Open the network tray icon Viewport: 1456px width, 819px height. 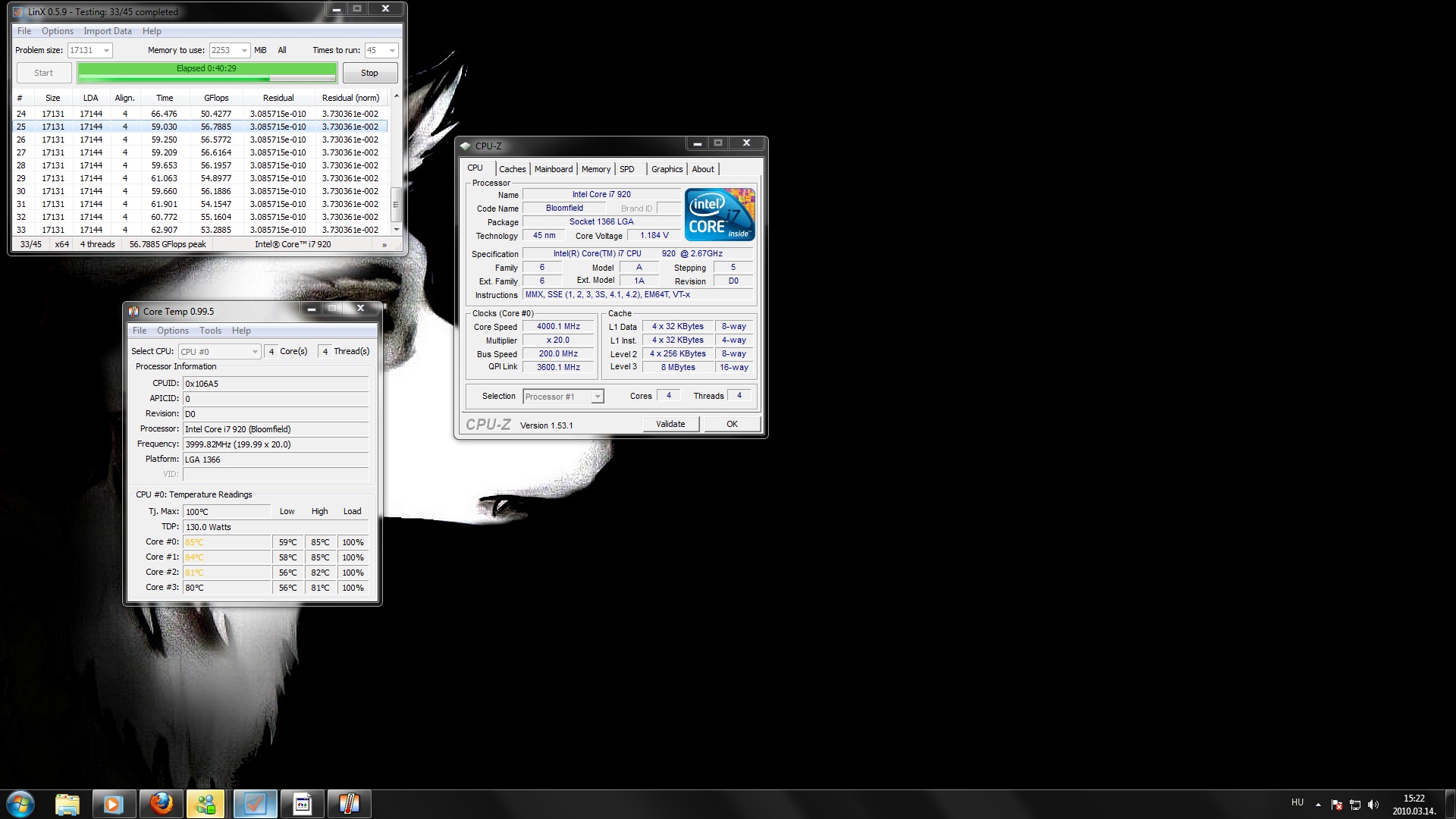(1355, 805)
